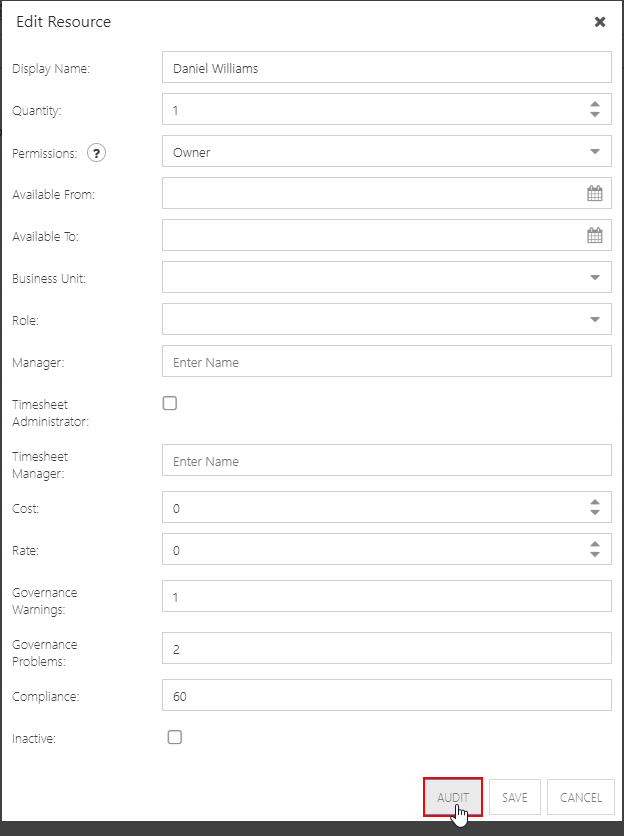The image size is (624, 836).
Task: Increase the Cost value with up arrow
Action: [x=595, y=502]
